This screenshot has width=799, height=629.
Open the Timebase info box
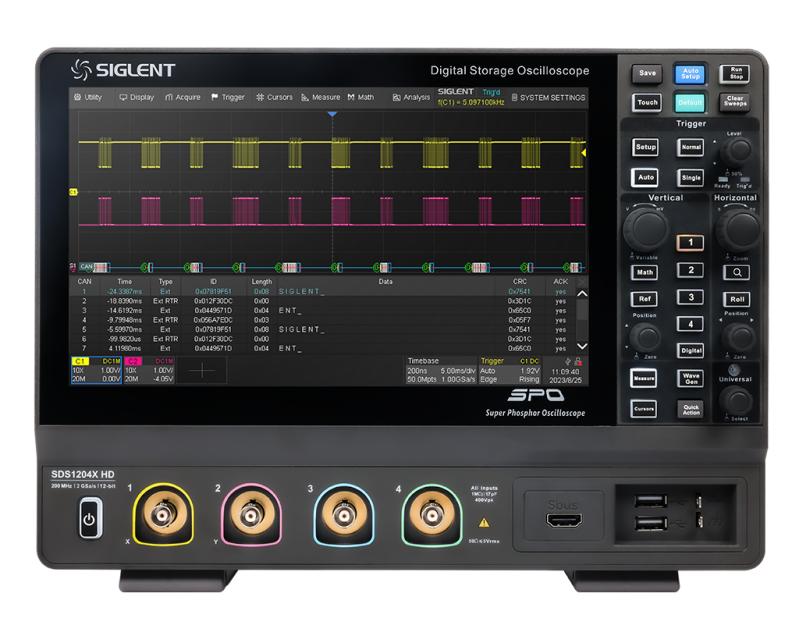point(441,370)
